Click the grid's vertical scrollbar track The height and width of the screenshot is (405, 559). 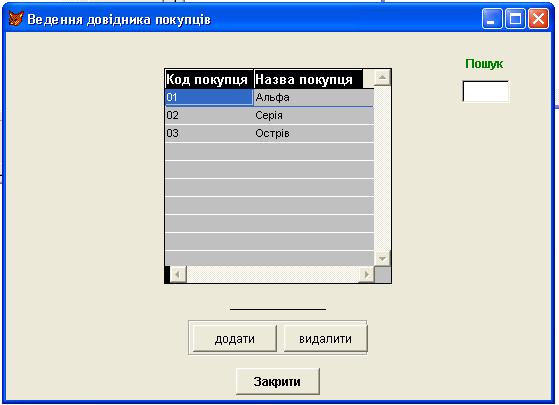pos(382,168)
